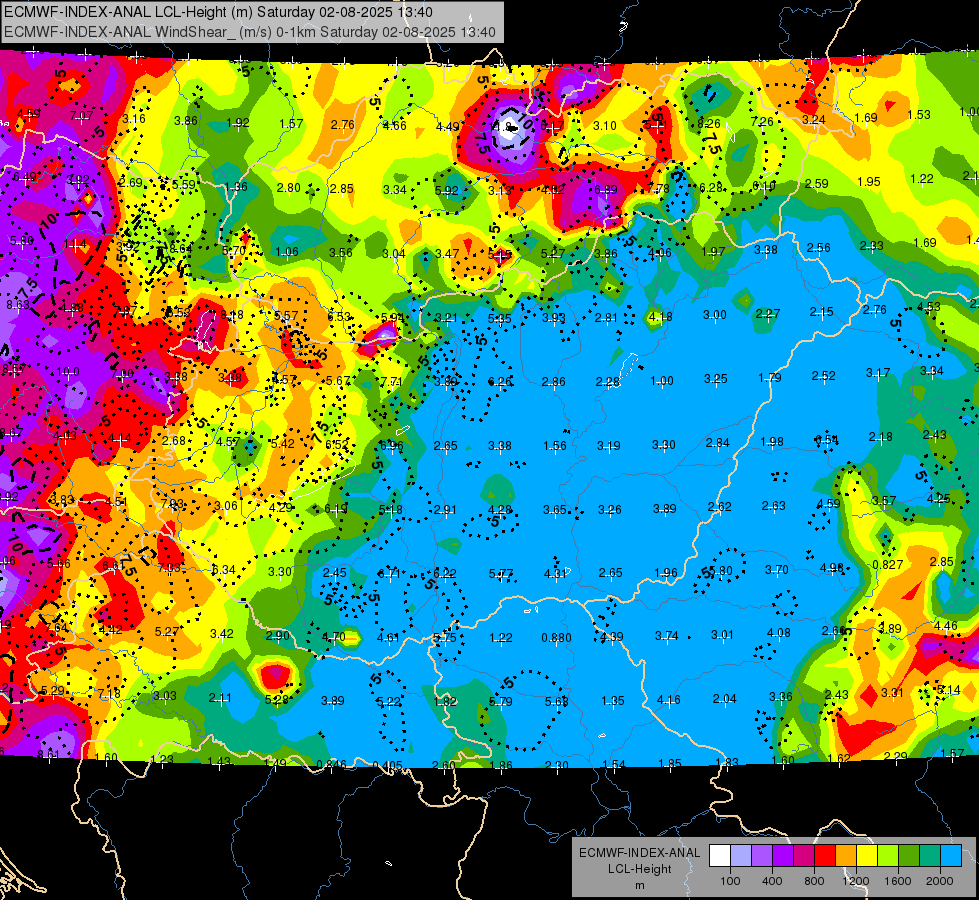Click the 0.846 value on bottom edge
This screenshot has width=979, height=900.
332,764
